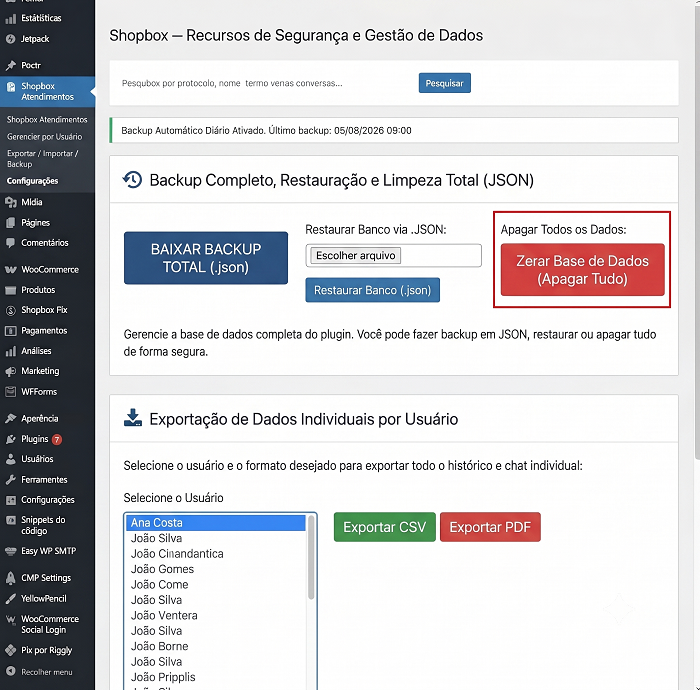Screen dimensions: 700x690
Task: Click the Snippets do código icon
Action: [11, 520]
